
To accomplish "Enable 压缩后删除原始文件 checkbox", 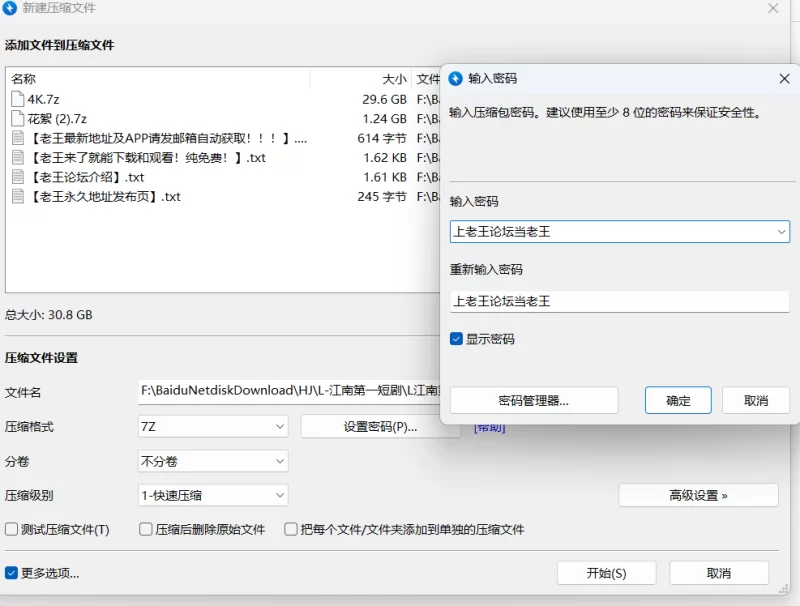I will 146,529.
